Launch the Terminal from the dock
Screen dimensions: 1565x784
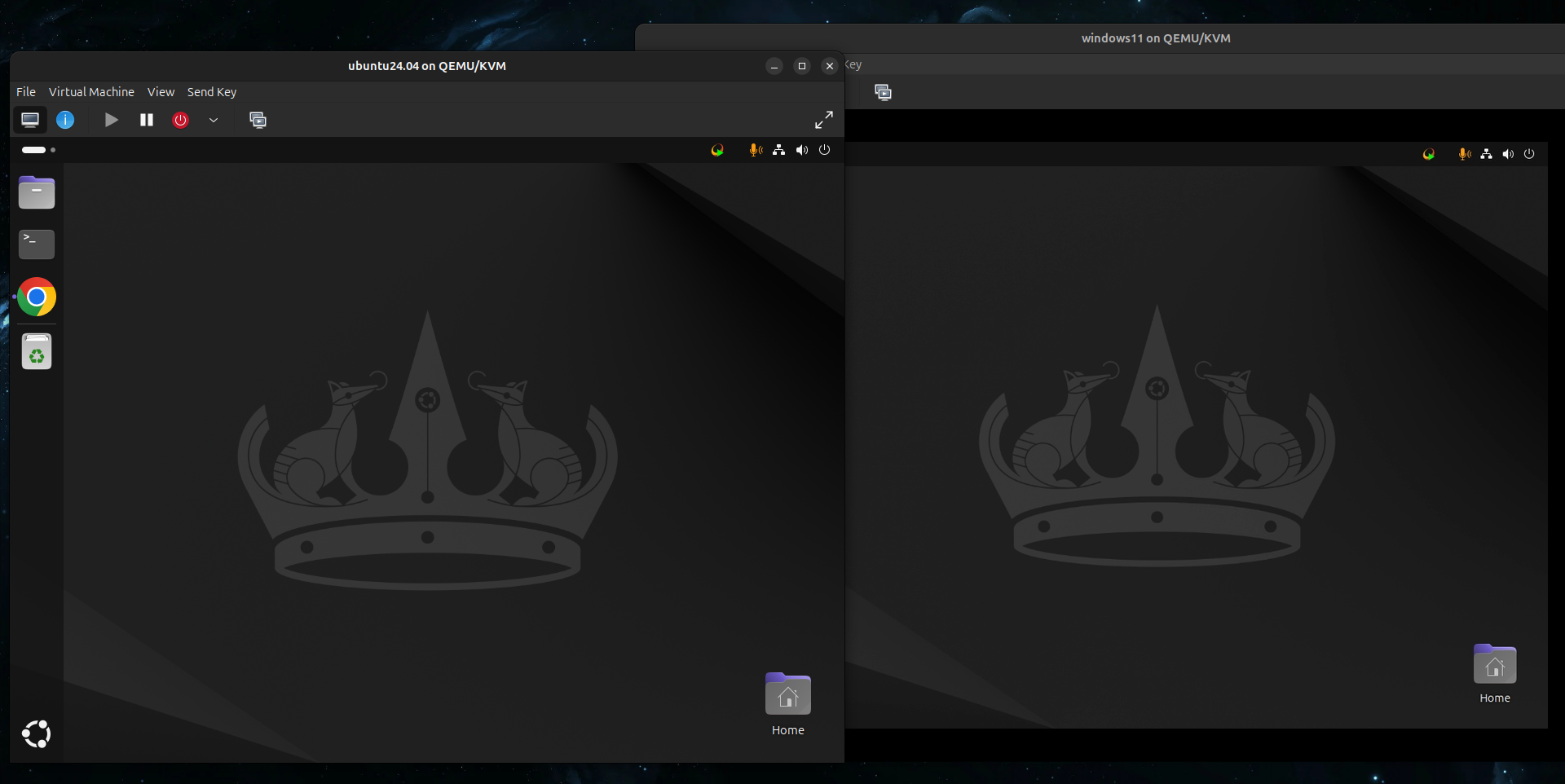(36, 244)
